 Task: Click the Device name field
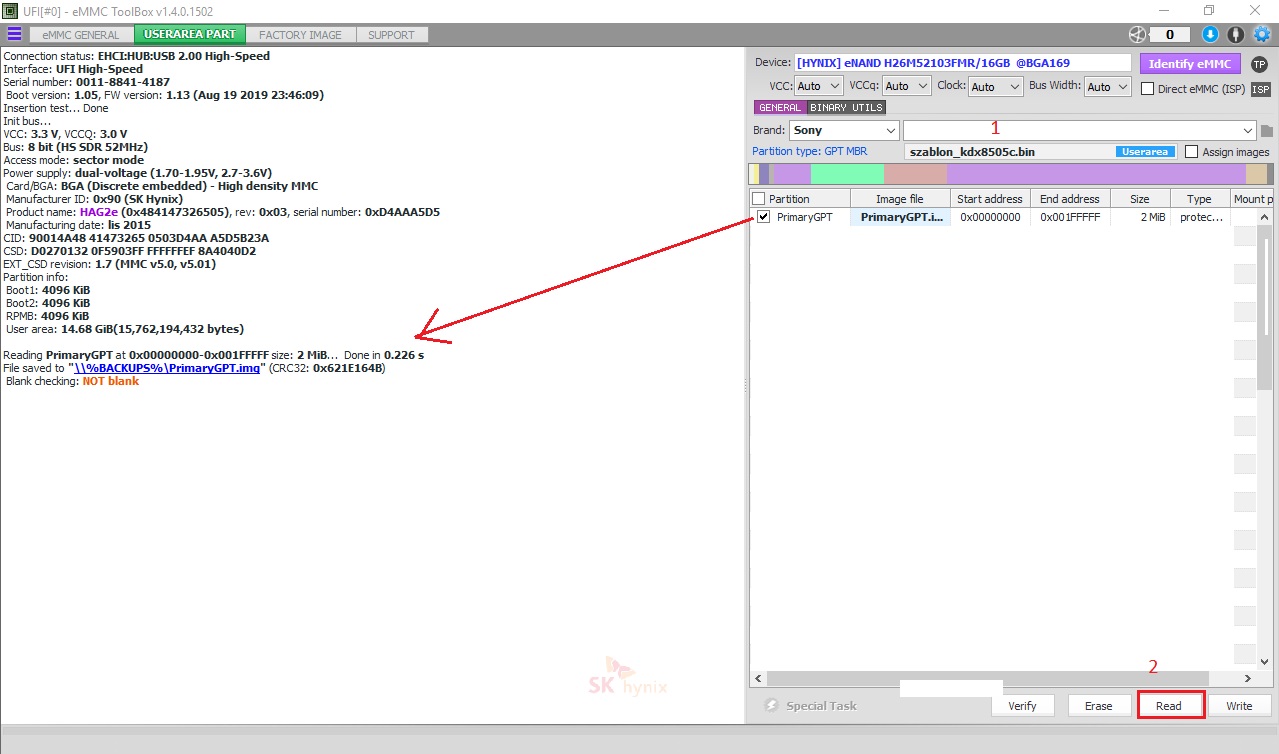[x=962, y=63]
